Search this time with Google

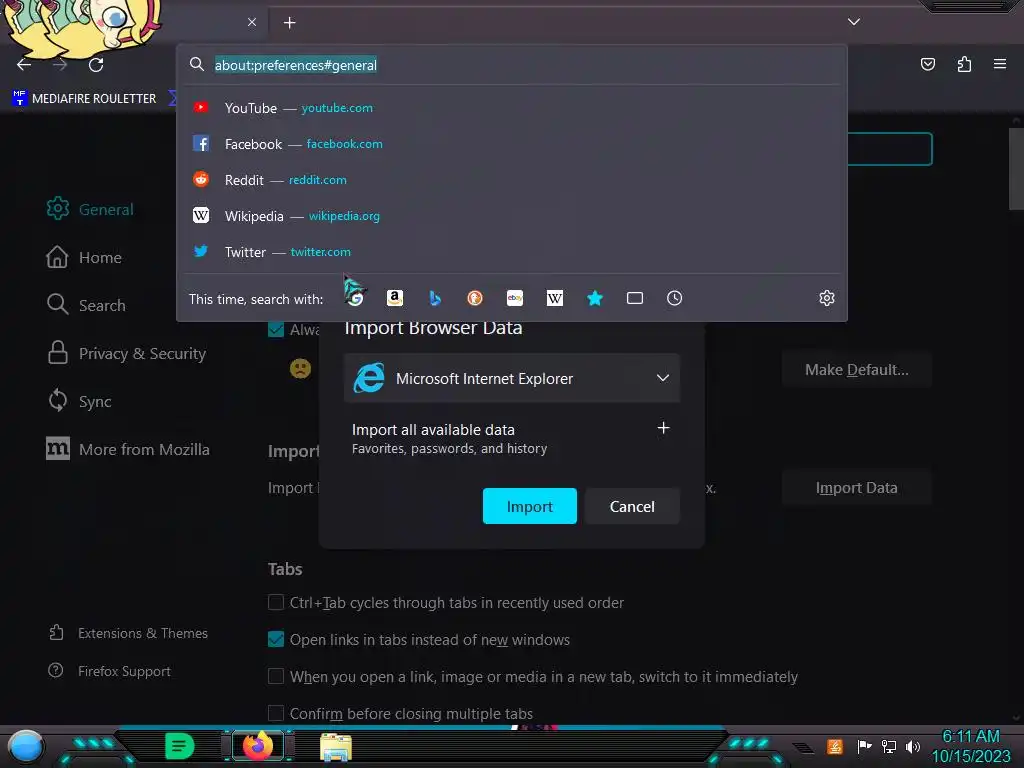[x=355, y=298]
